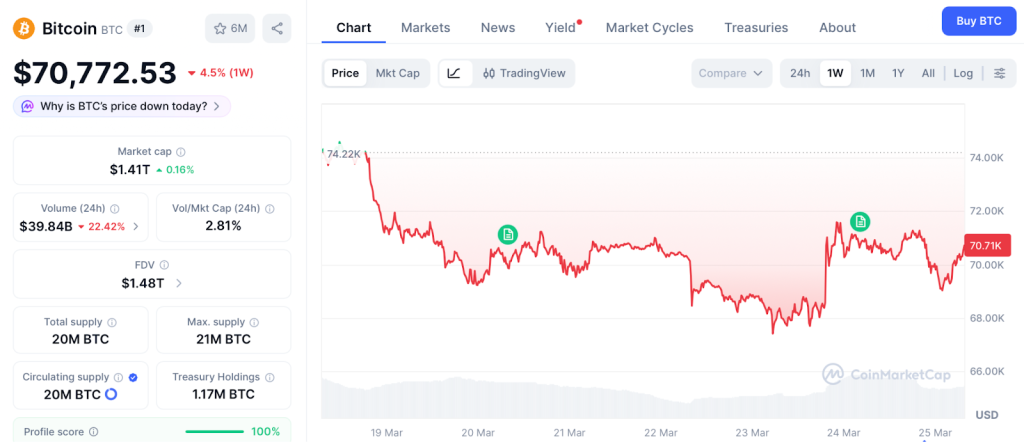Click the Profile score progress bar

213,432
